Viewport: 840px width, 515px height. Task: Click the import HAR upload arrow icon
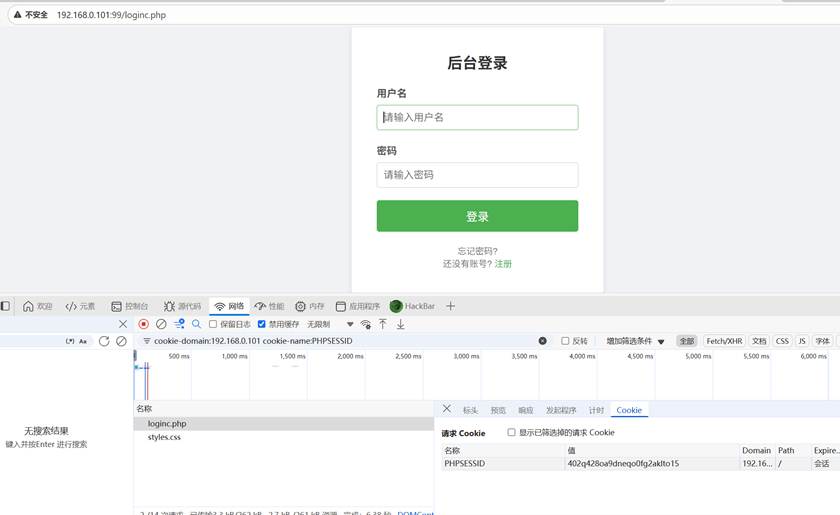(x=382, y=324)
